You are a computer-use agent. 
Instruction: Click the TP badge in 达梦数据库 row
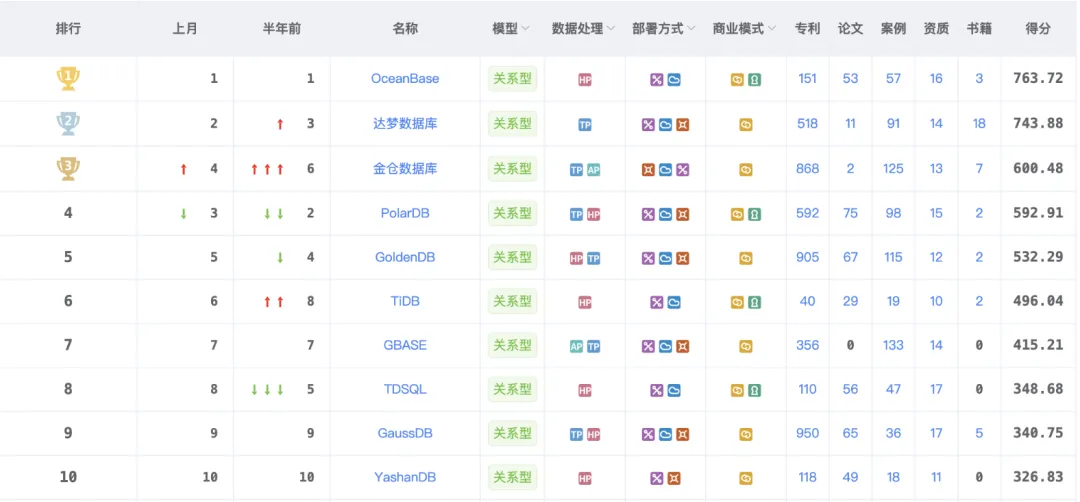click(x=585, y=125)
